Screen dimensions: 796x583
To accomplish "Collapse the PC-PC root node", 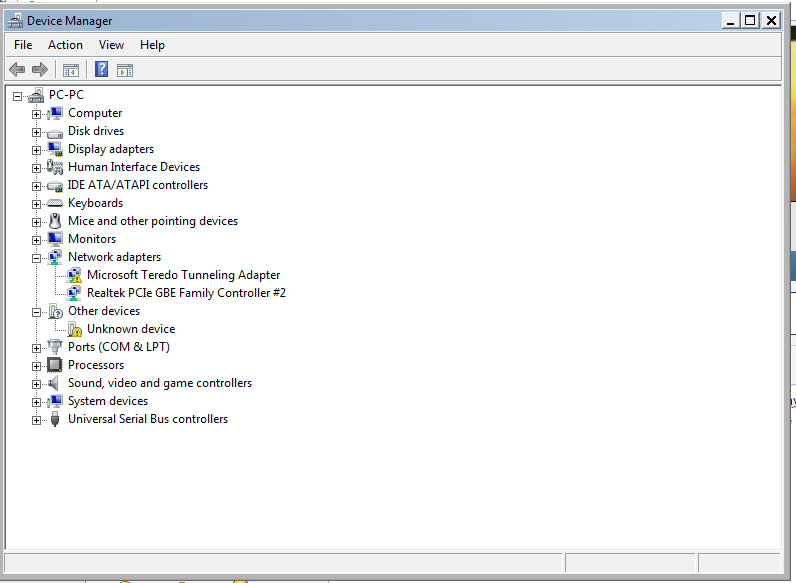I will click(17, 96).
